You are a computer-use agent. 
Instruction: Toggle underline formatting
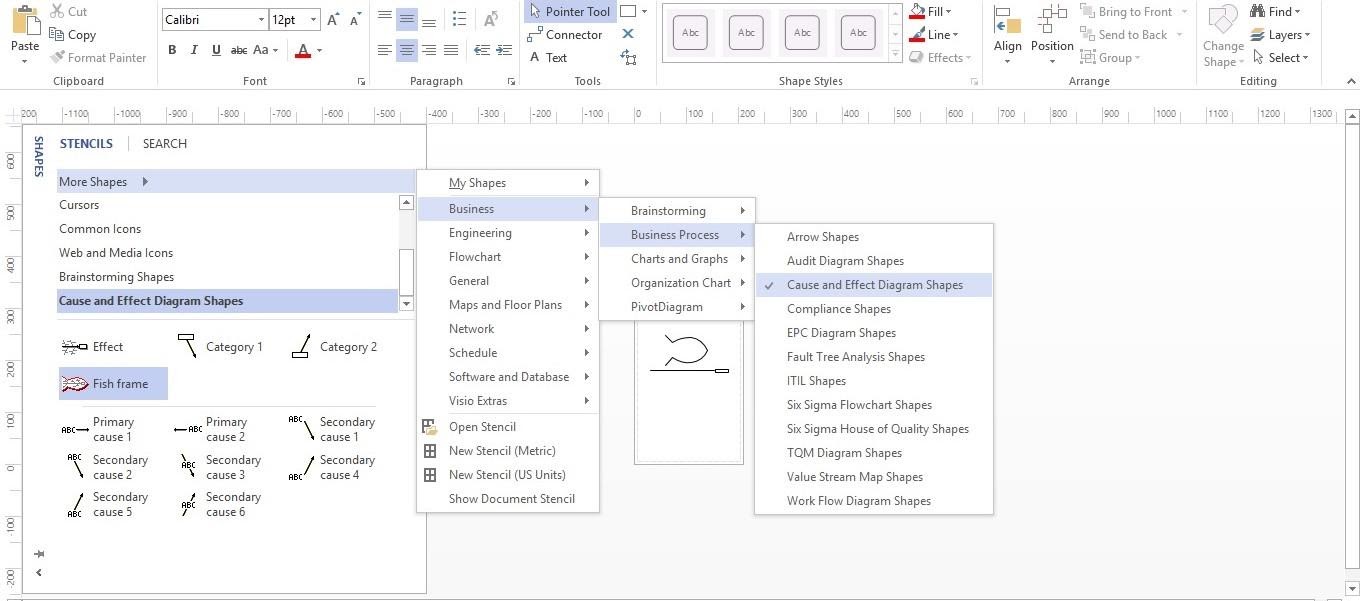point(215,49)
